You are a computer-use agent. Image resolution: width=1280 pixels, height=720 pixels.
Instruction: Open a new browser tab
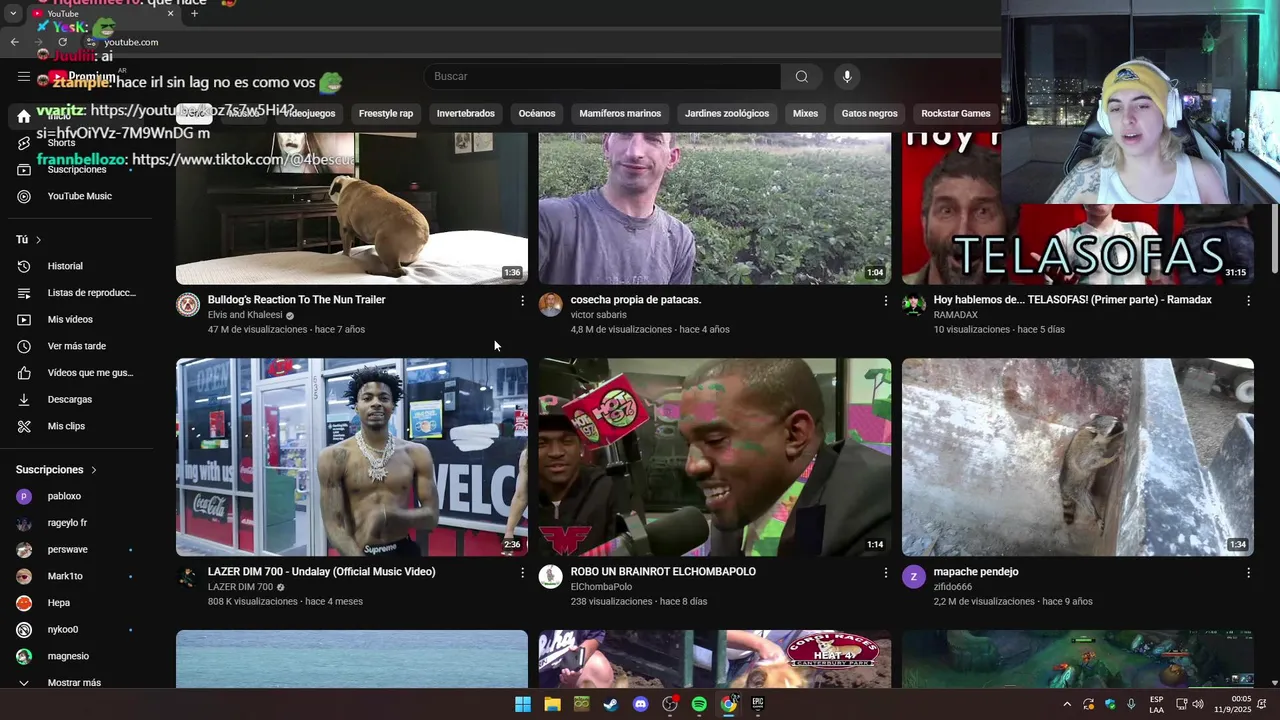point(194,14)
